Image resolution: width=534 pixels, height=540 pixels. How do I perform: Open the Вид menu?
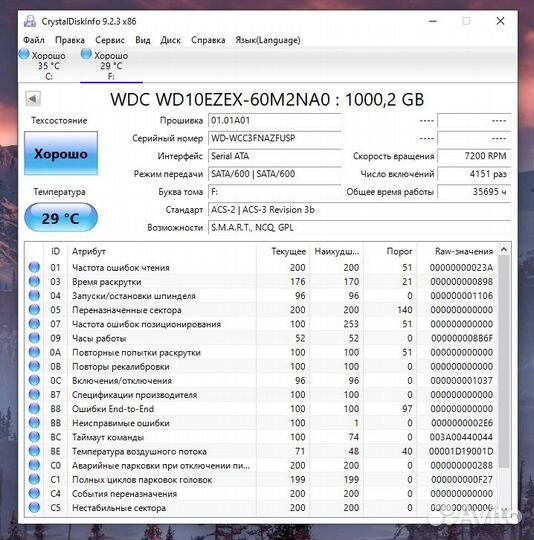pos(143,40)
